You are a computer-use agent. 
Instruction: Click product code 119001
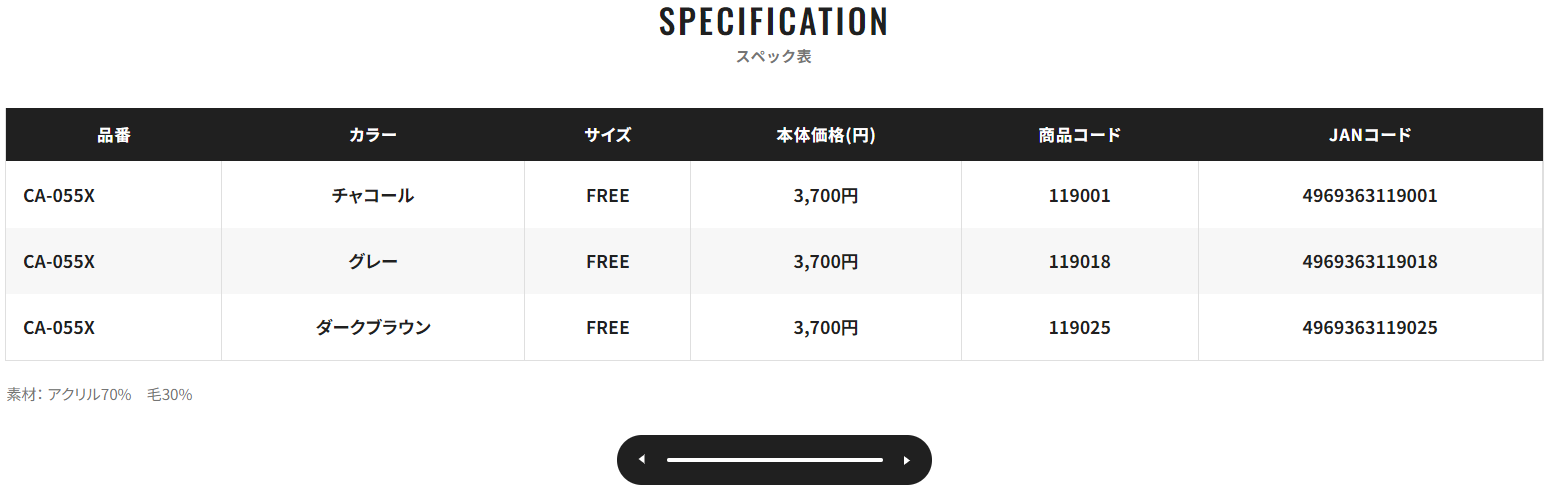[1080, 196]
